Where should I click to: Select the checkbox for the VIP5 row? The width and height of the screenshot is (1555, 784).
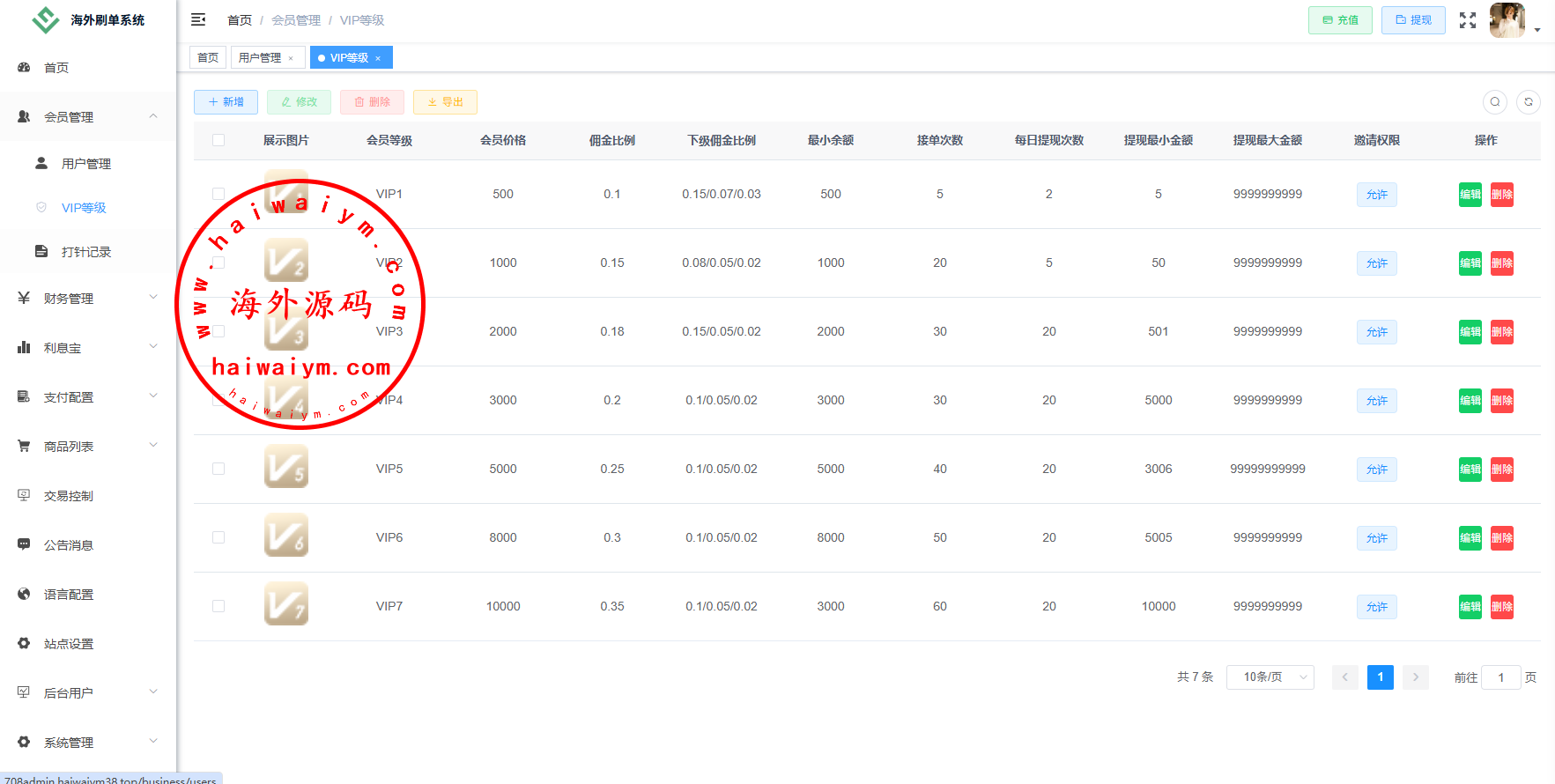pos(218,469)
